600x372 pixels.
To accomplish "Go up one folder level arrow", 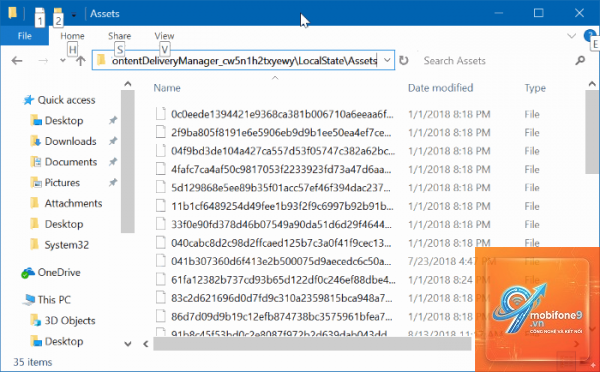I will (80, 60).
